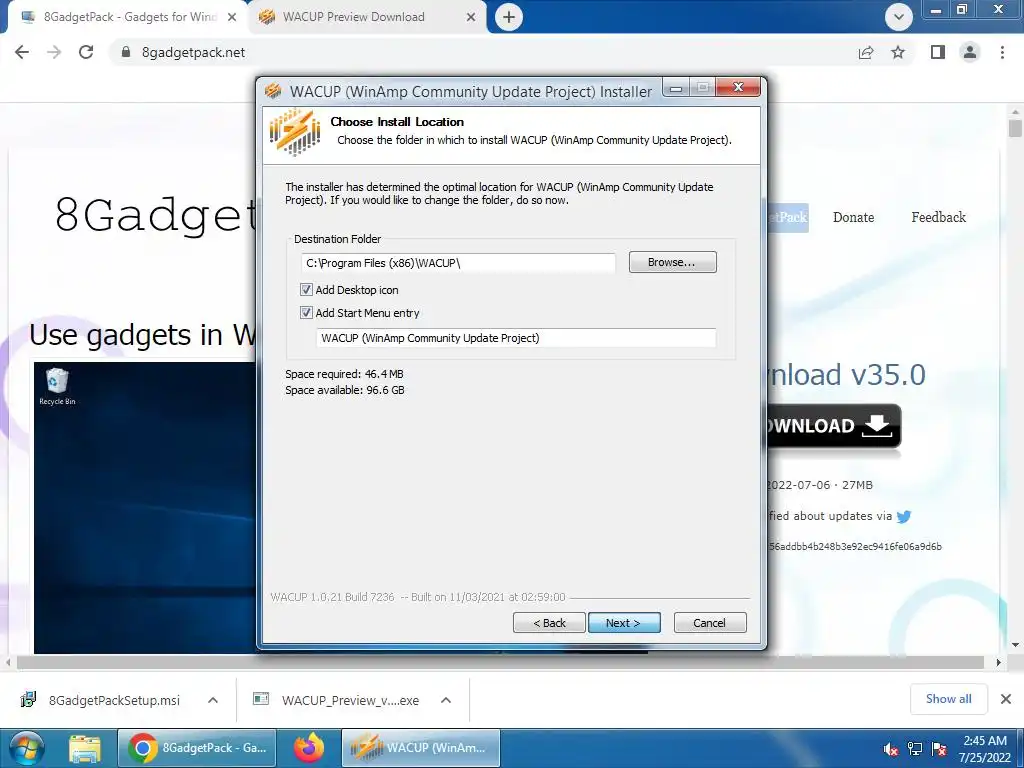Close the WACUP installer window
Viewport: 1024px width, 768px height.
pyautogui.click(x=738, y=87)
